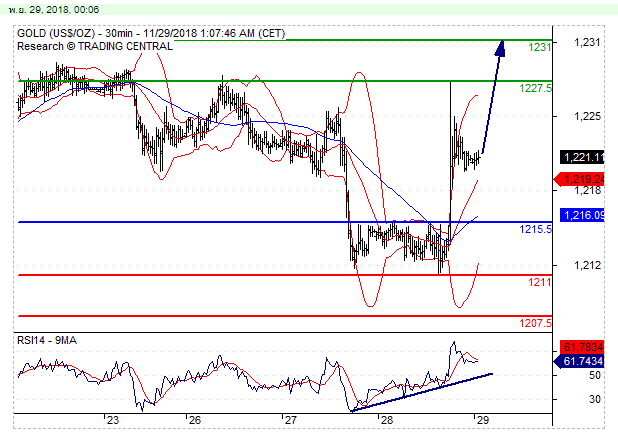Click the green 1227.5 resistance label
The height and width of the screenshot is (444, 618).
pyautogui.click(x=536, y=88)
